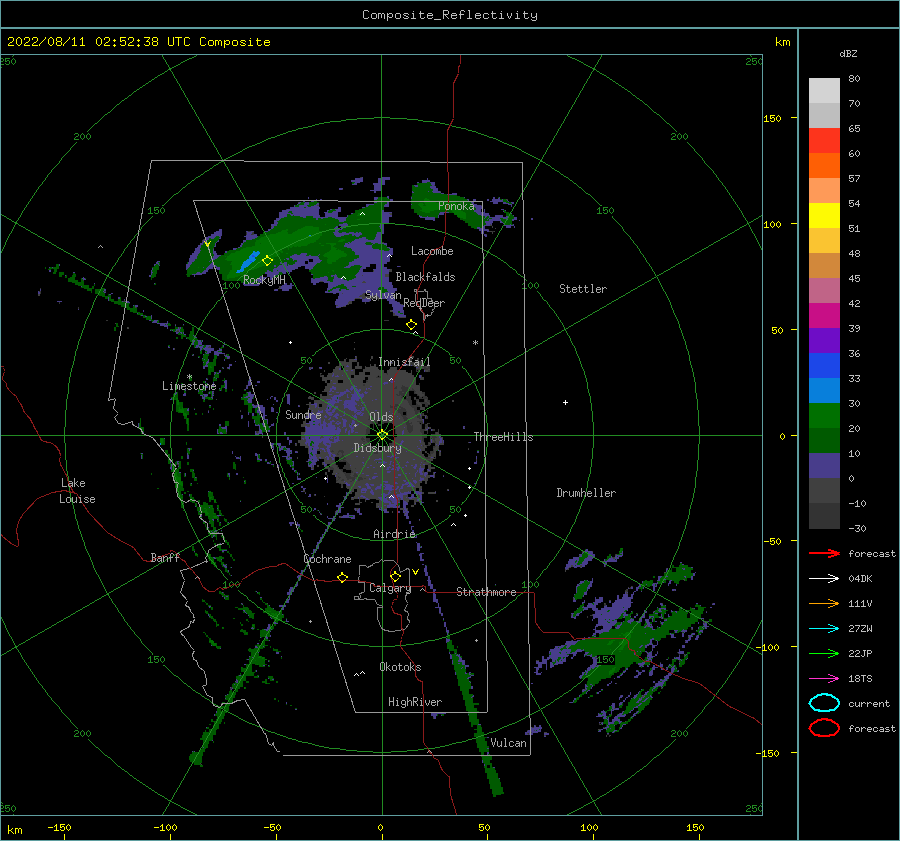The height and width of the screenshot is (841, 900).
Task: Click yellow diamond marker beside RockyMH
Action: click(x=267, y=261)
